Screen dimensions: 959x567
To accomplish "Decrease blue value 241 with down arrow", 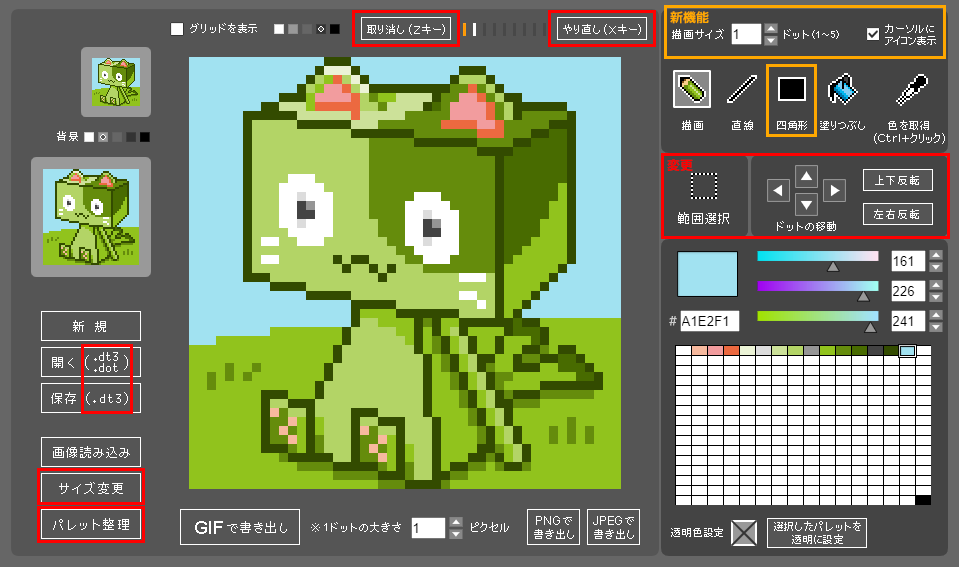I will pos(935,327).
